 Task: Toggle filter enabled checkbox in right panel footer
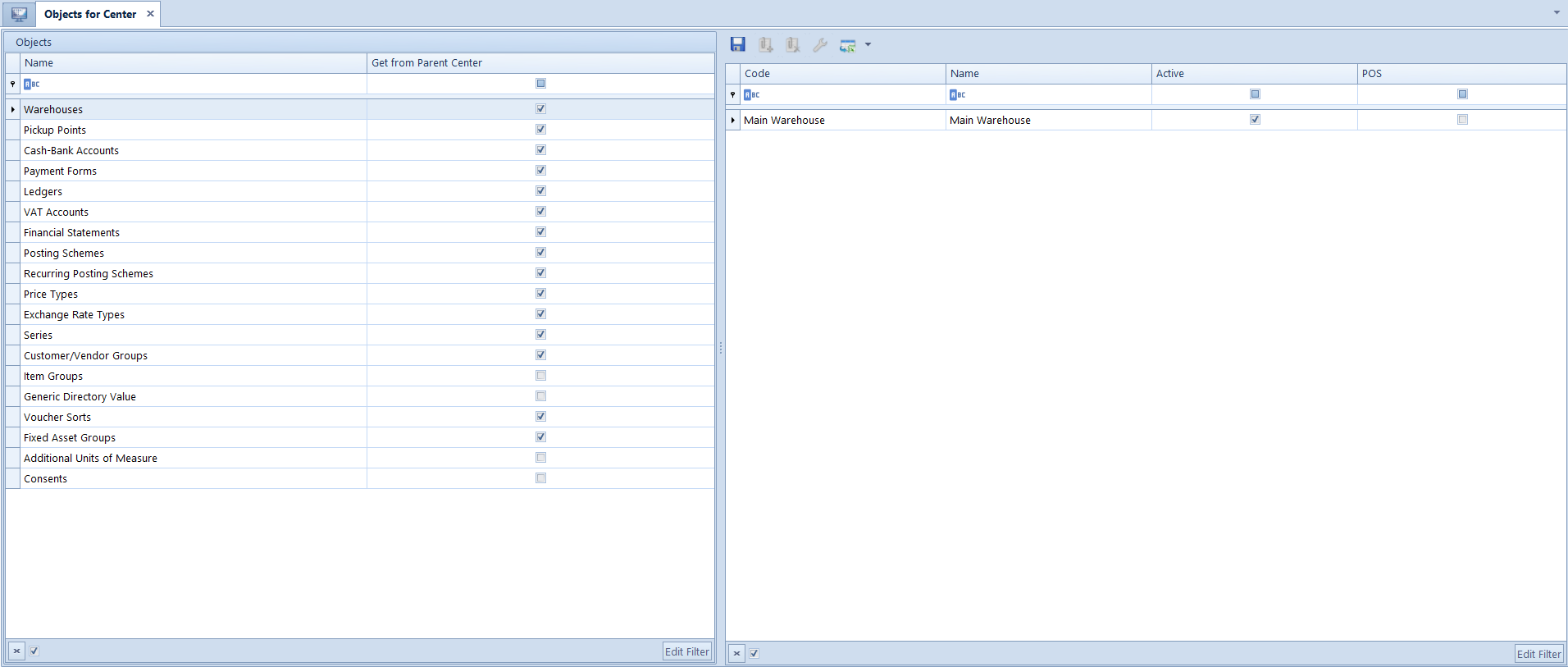click(x=754, y=654)
